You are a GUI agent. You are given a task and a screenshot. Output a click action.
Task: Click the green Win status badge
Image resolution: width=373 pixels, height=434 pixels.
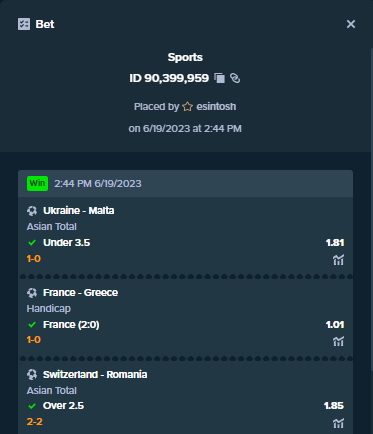pos(37,183)
